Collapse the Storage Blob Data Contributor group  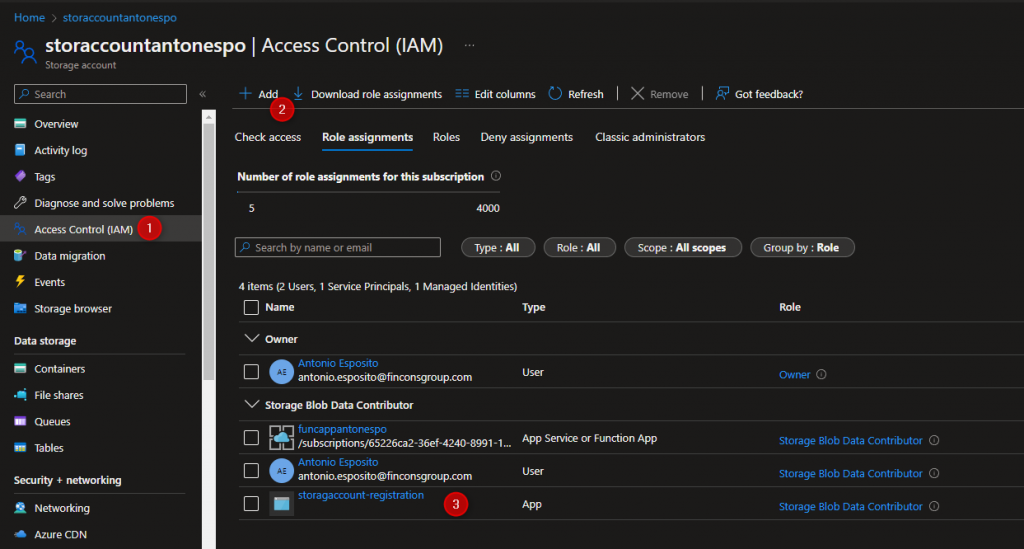click(x=251, y=405)
